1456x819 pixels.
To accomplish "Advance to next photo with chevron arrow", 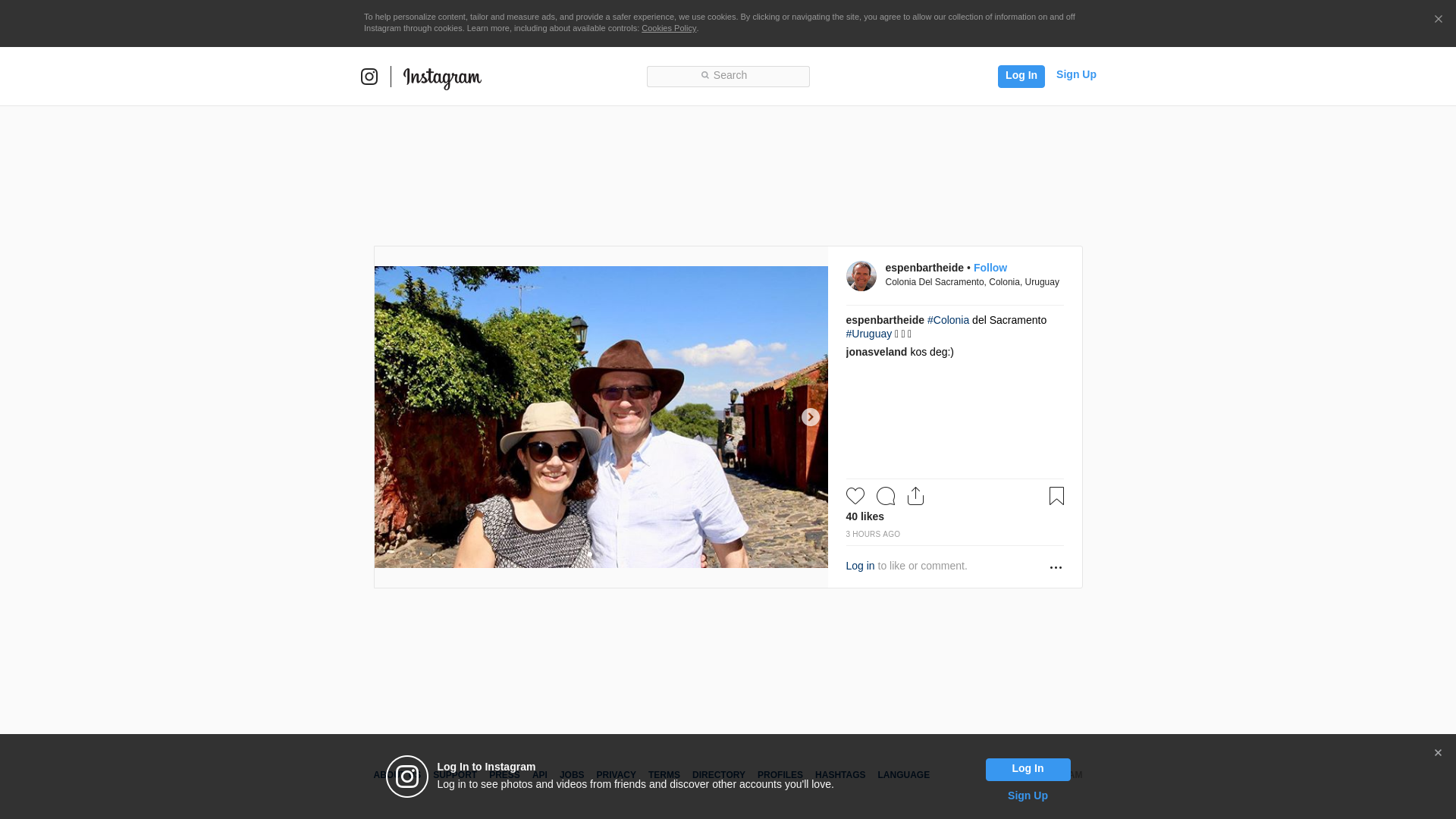I will pos(810,417).
